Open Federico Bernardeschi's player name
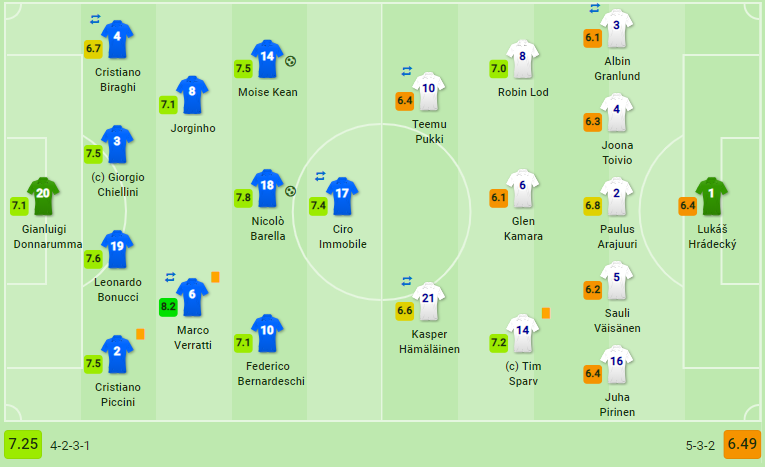 pos(267,373)
